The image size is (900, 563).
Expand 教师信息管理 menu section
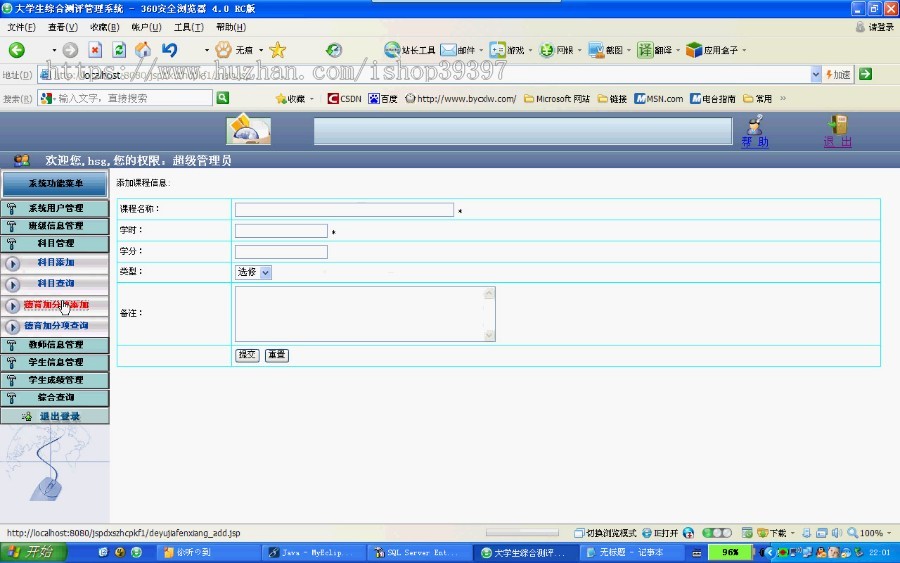[55, 344]
